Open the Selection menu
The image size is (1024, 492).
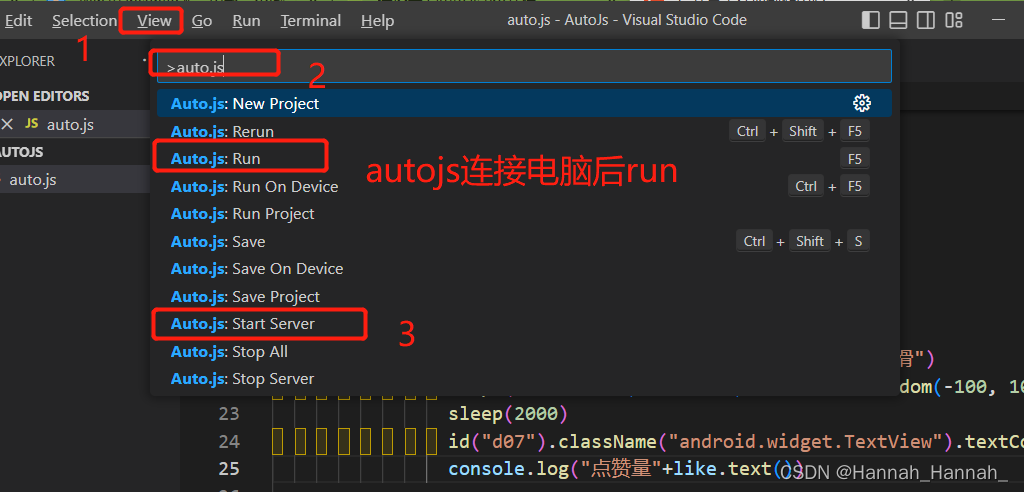[x=84, y=21]
